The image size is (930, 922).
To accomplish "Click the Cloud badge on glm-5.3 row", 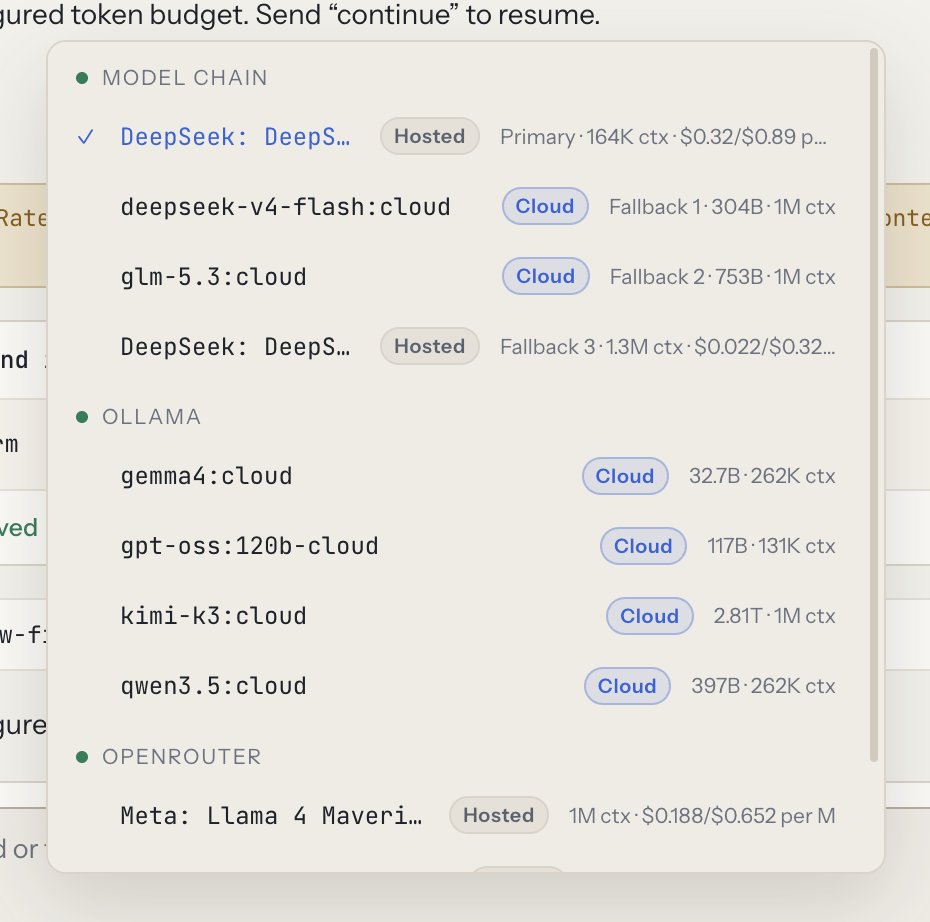I will tap(546, 276).
